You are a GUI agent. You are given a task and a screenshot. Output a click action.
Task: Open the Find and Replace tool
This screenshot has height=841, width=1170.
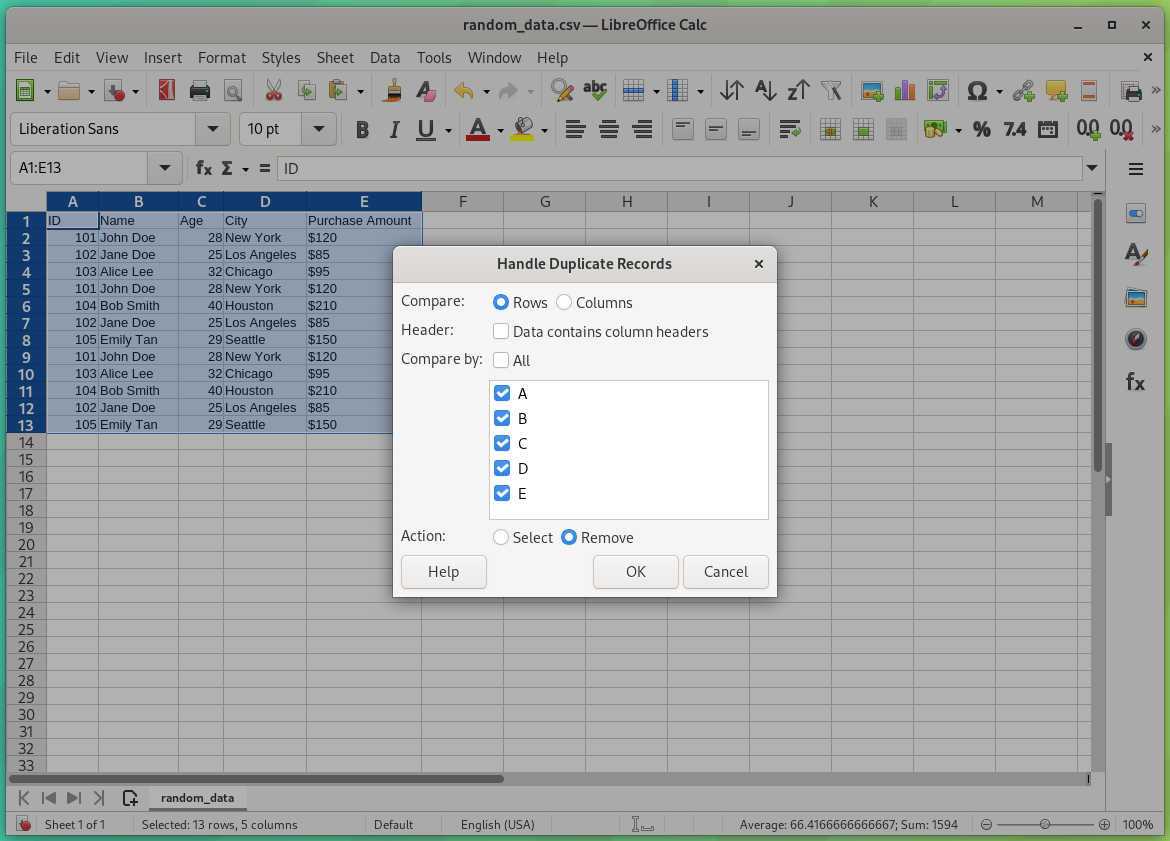pyautogui.click(x=562, y=90)
